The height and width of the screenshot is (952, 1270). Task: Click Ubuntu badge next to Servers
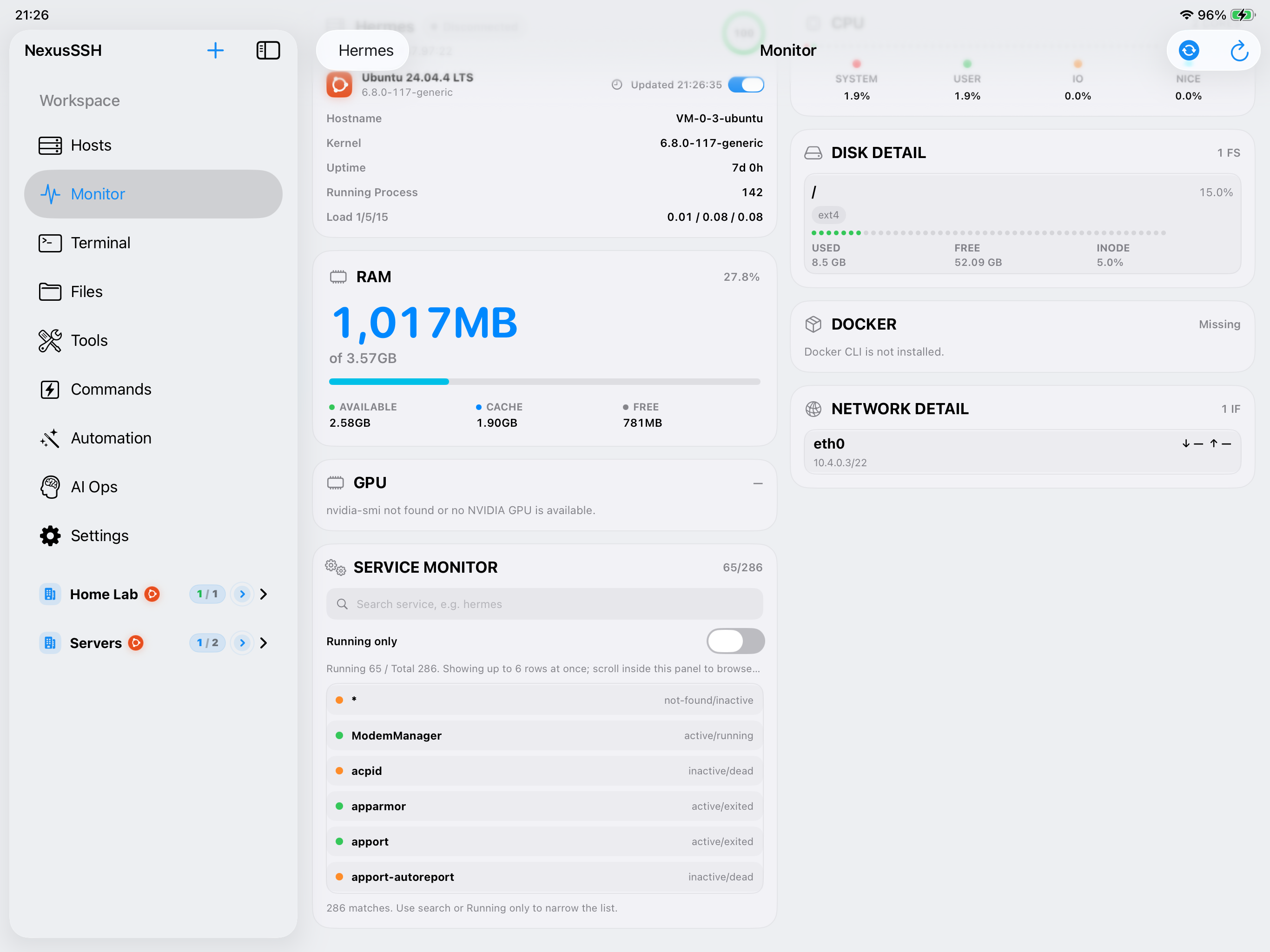(x=136, y=642)
